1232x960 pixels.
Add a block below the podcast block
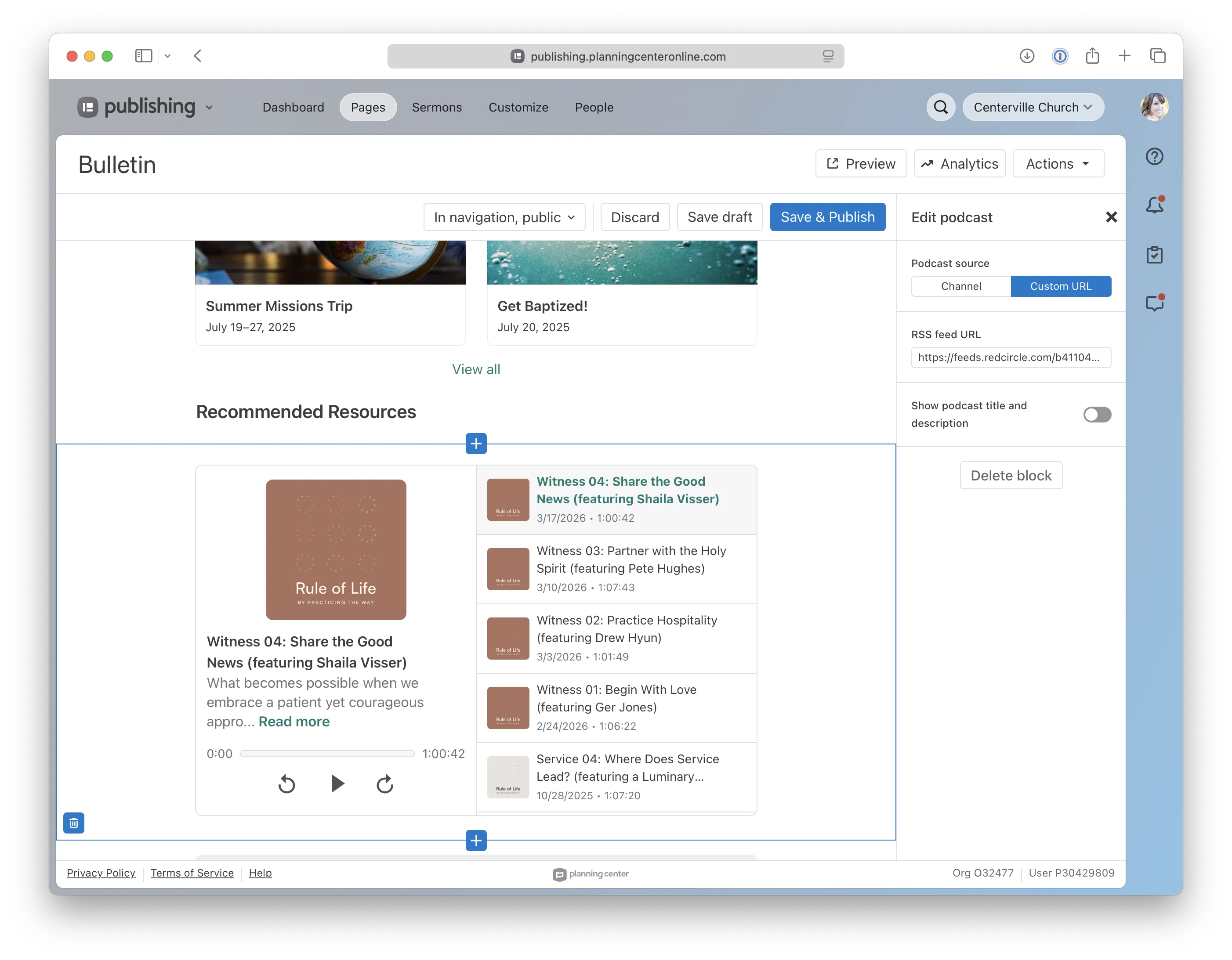(476, 841)
